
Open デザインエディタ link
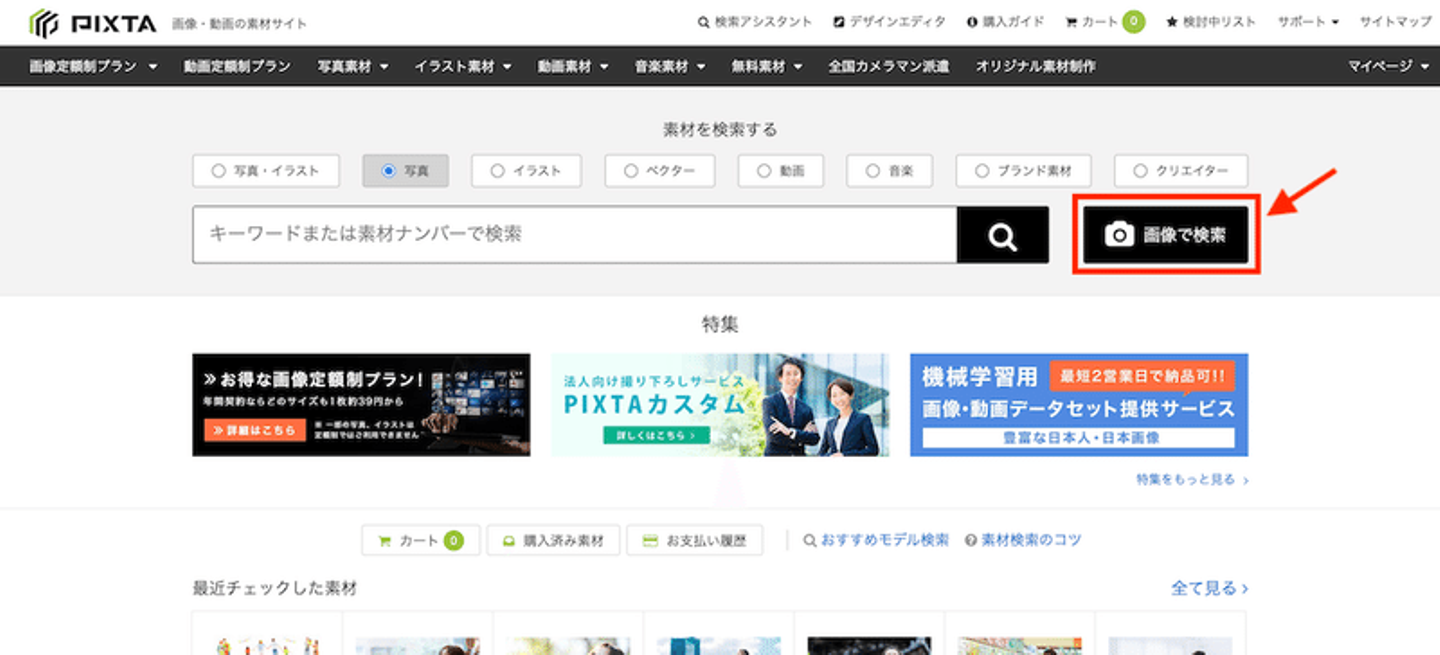[x=889, y=22]
